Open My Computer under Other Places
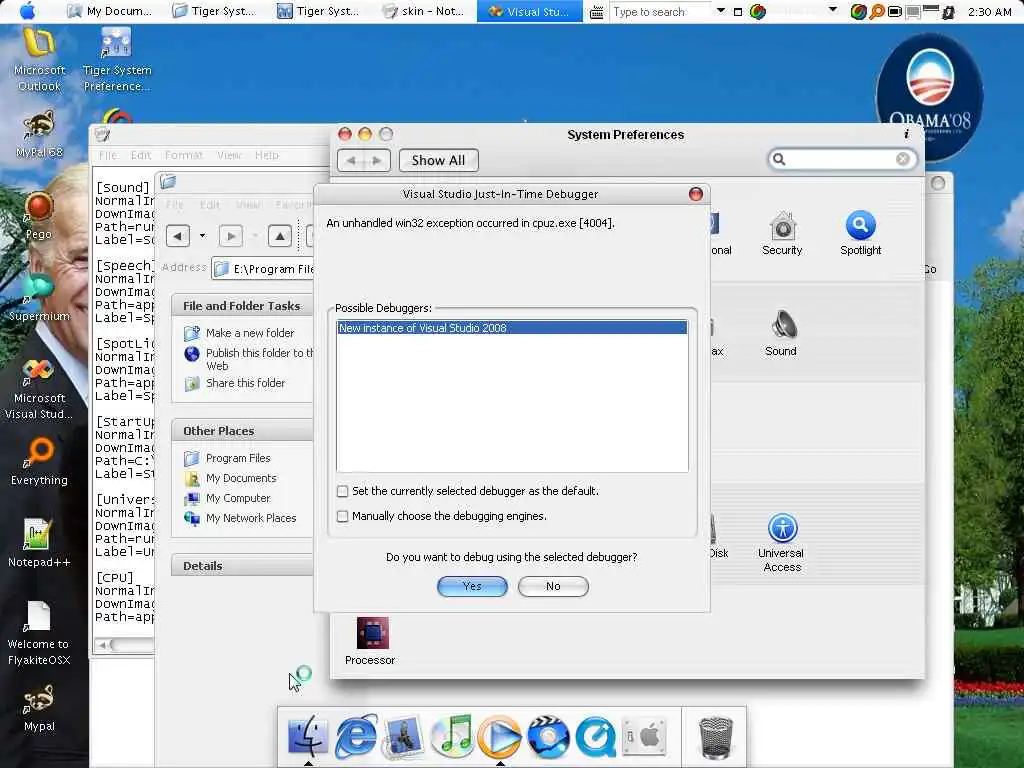The height and width of the screenshot is (768, 1024). (238, 498)
